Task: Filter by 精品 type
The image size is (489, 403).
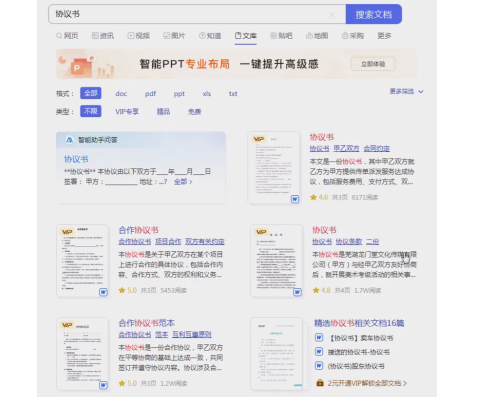Action: click(163, 112)
